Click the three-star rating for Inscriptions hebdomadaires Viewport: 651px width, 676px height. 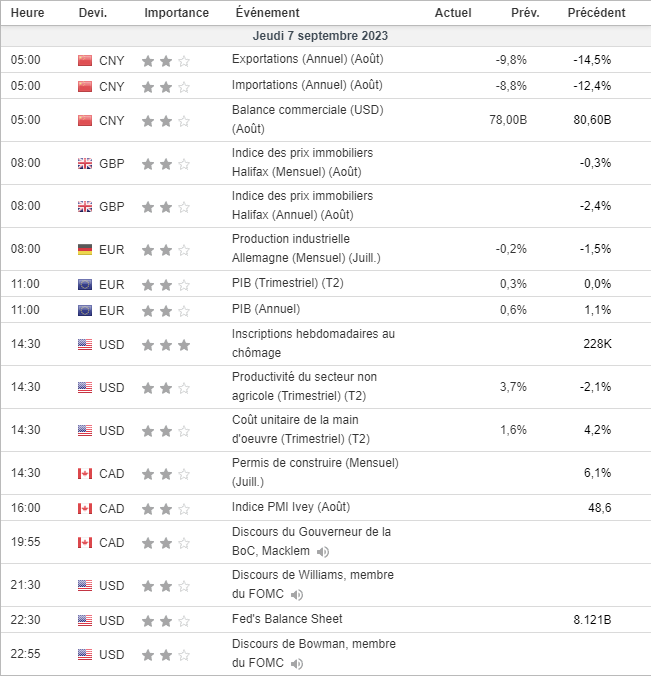click(165, 345)
